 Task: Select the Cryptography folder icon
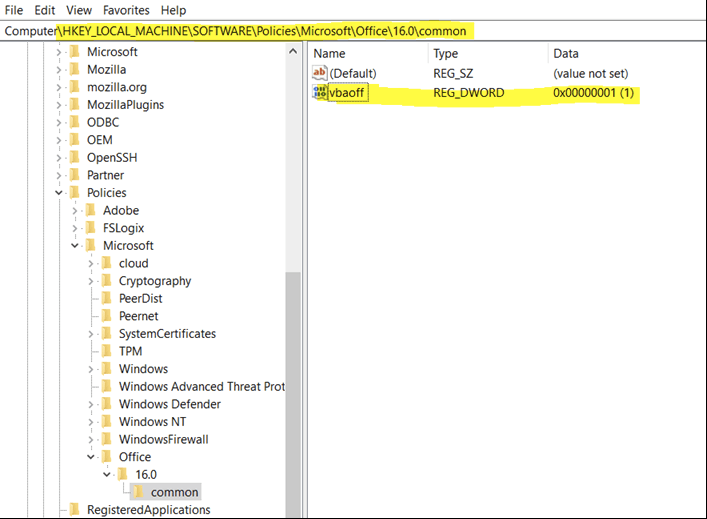coord(107,280)
